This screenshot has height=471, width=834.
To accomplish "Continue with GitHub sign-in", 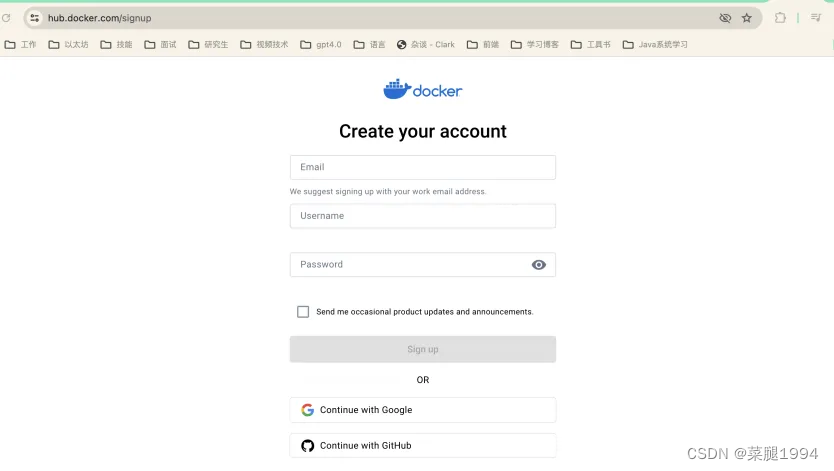I will pos(422,445).
